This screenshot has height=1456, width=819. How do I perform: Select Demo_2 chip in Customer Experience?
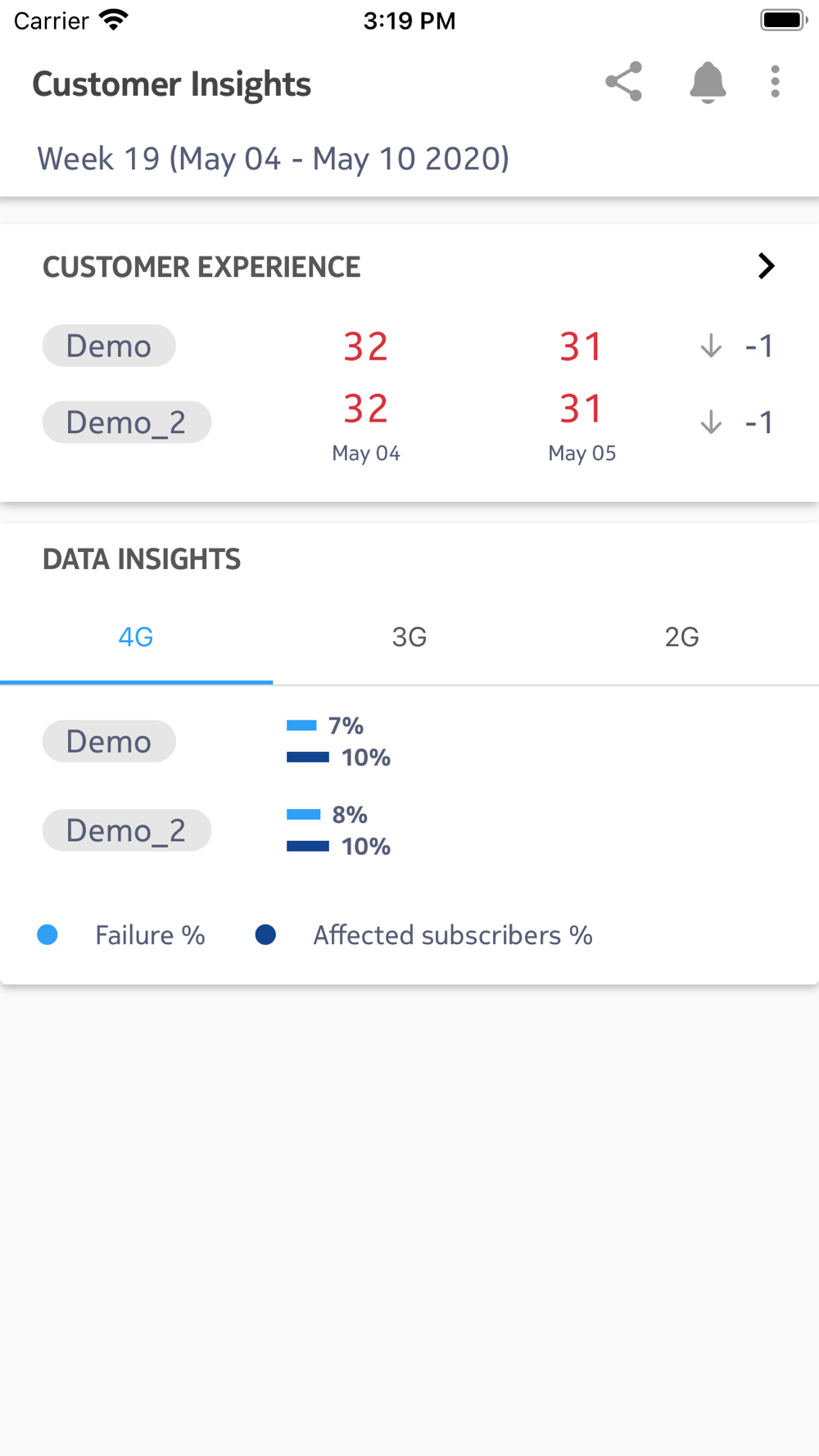[127, 422]
